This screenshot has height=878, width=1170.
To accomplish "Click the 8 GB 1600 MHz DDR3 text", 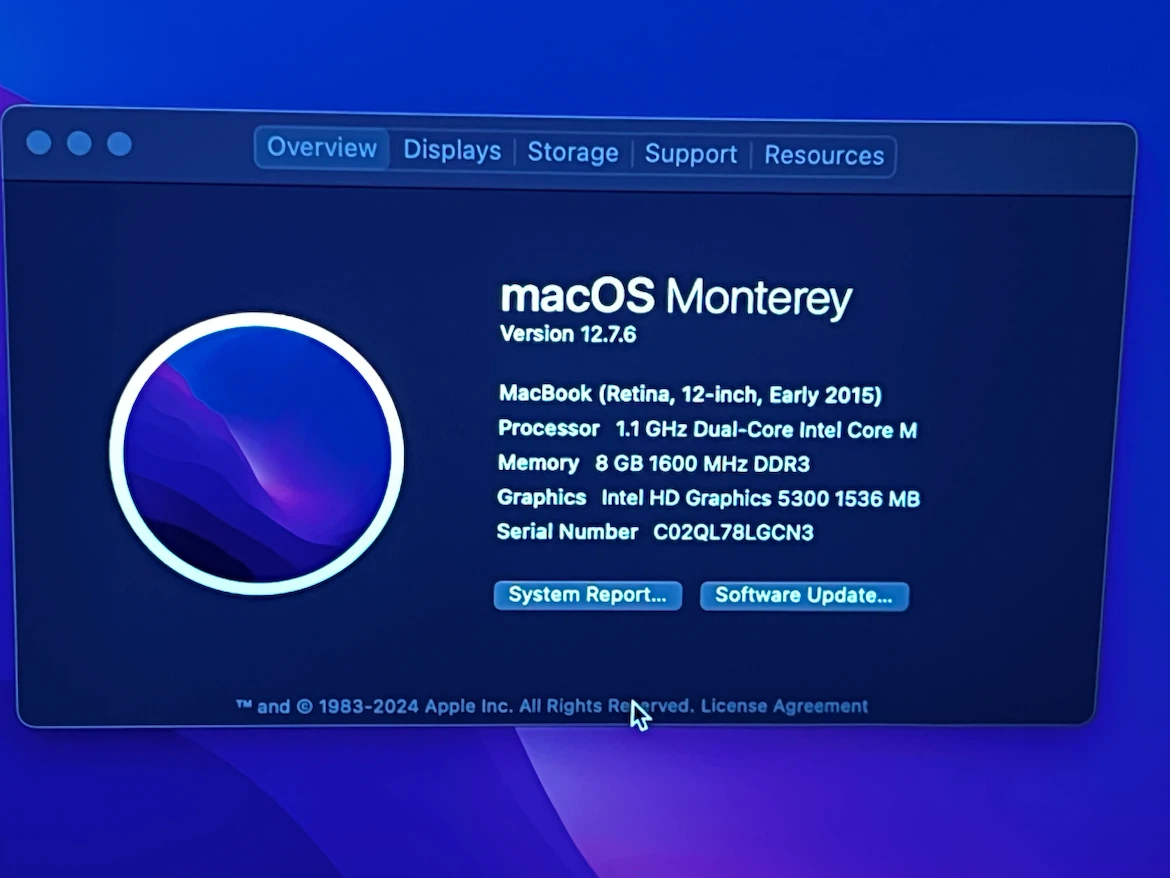I will [x=702, y=464].
